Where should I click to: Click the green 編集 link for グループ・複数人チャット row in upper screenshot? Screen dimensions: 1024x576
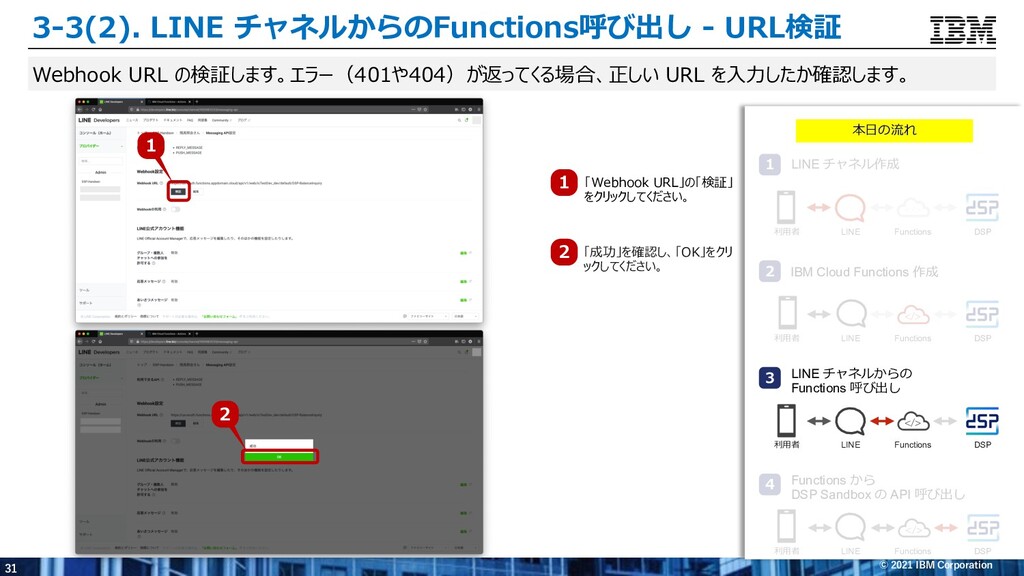pyautogui.click(x=465, y=253)
